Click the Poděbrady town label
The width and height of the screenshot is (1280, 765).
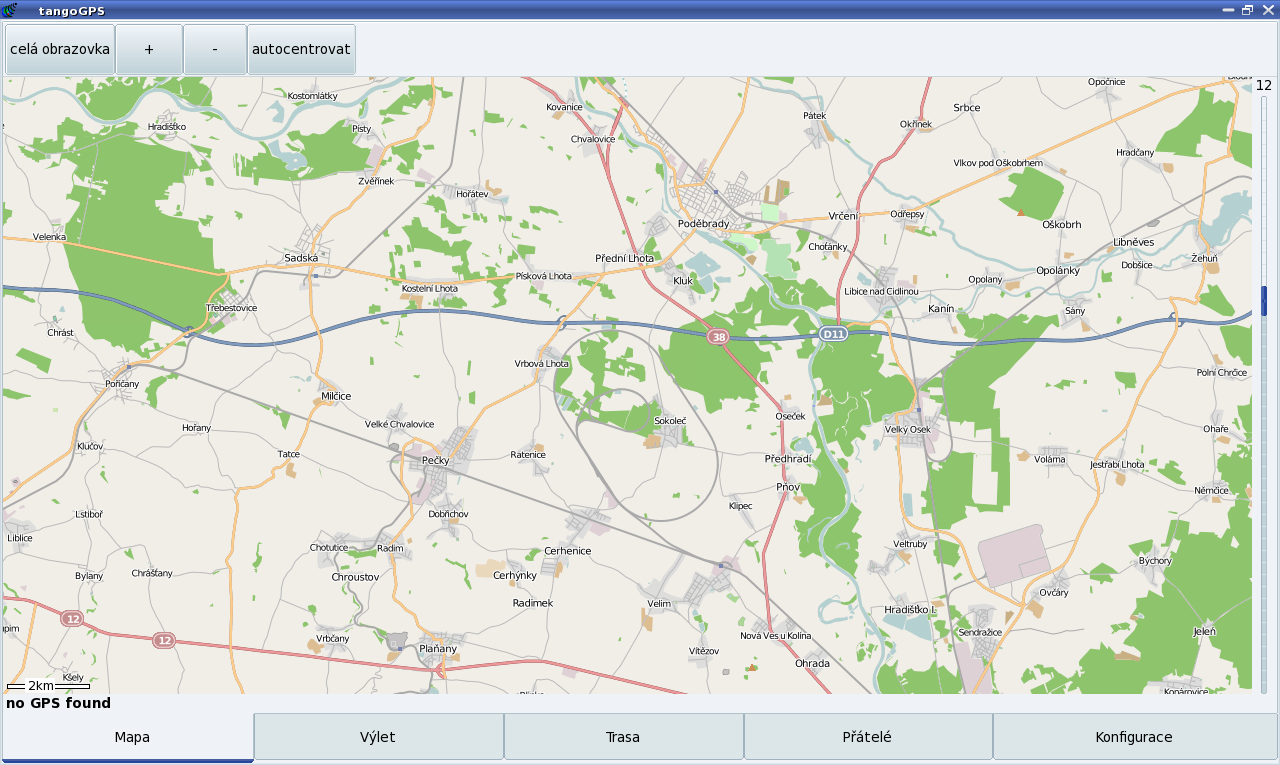coord(704,224)
